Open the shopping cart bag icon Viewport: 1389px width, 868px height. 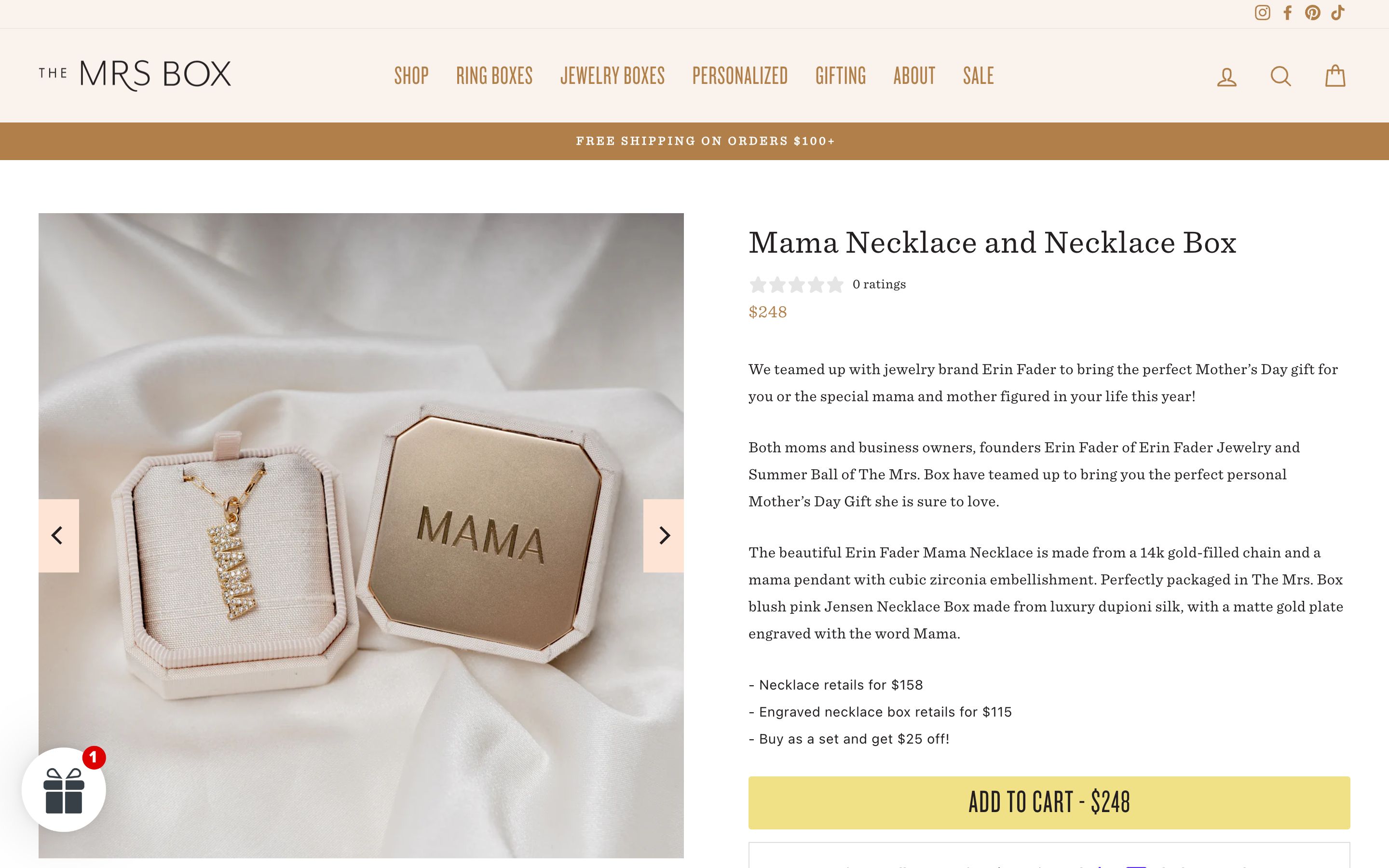1335,76
